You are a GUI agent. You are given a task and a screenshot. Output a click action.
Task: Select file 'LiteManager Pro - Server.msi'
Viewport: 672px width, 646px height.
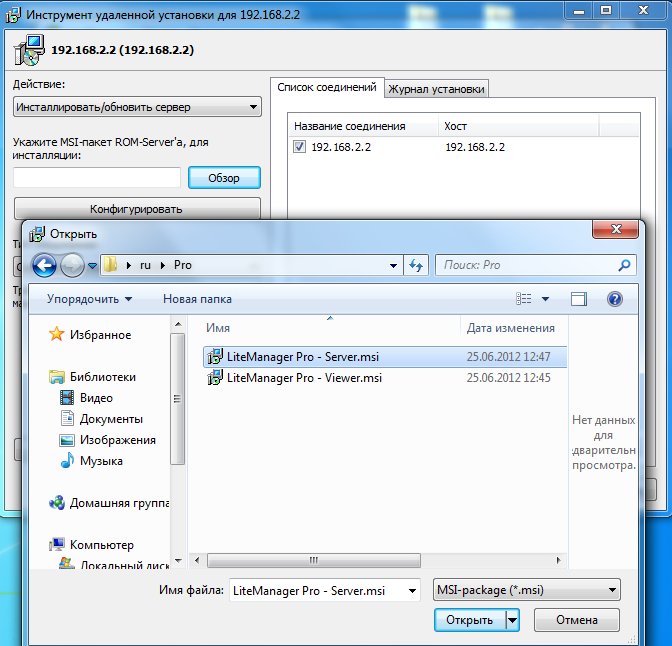click(x=385, y=357)
